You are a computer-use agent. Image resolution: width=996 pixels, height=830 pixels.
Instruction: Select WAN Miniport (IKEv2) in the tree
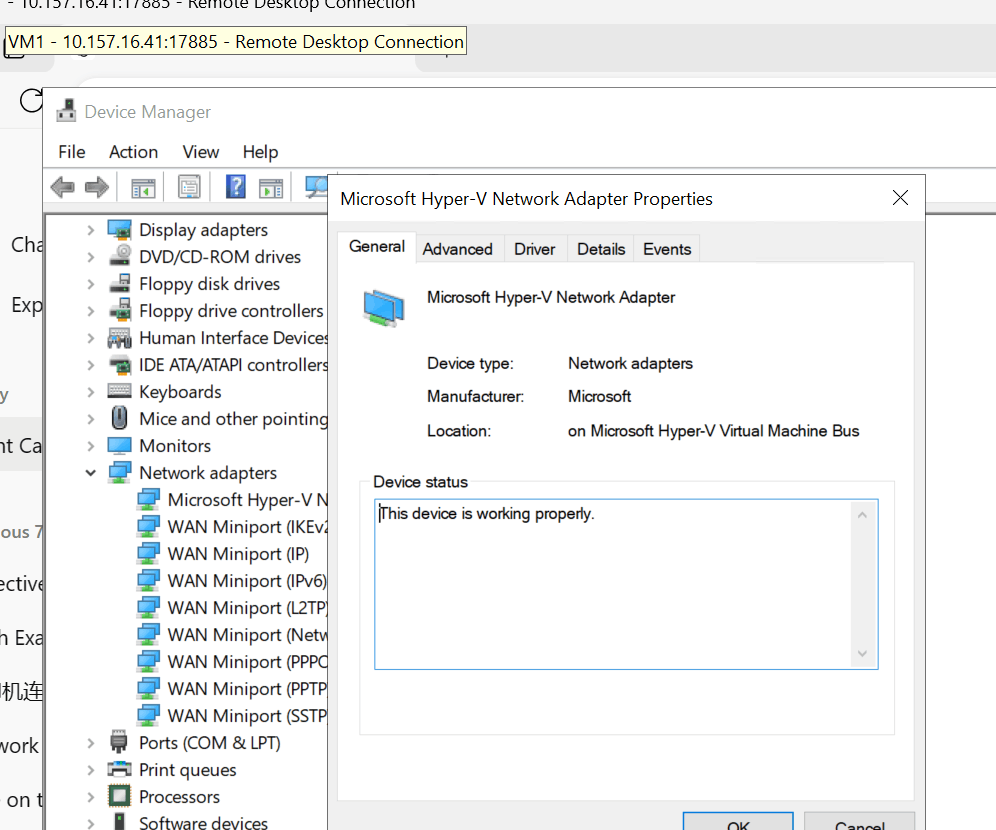(247, 526)
